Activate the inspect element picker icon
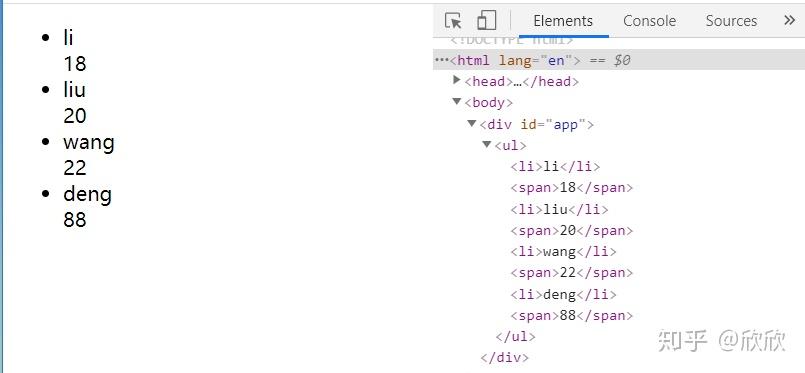The height and width of the screenshot is (373, 805). pos(453,21)
